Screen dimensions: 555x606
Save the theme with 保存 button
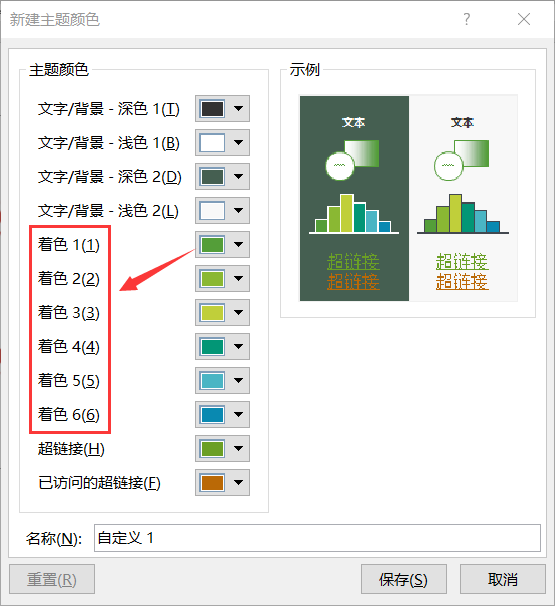pos(403,579)
